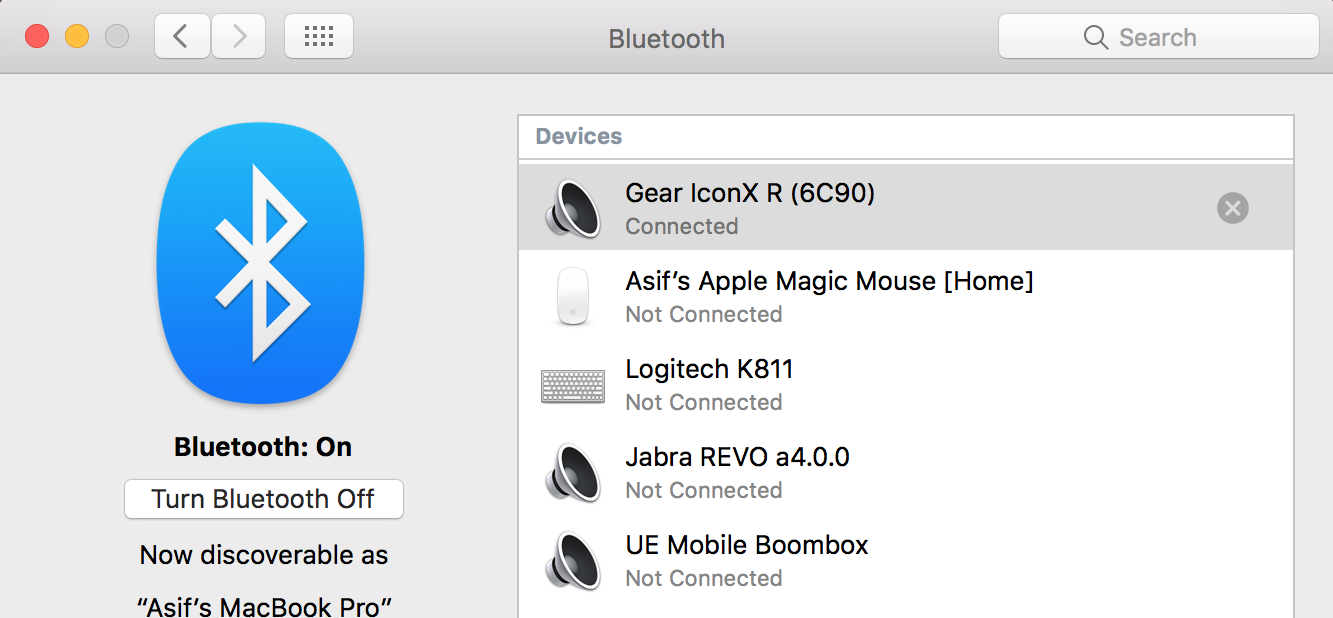Click the Jabra REVO speaker icon

tap(573, 473)
